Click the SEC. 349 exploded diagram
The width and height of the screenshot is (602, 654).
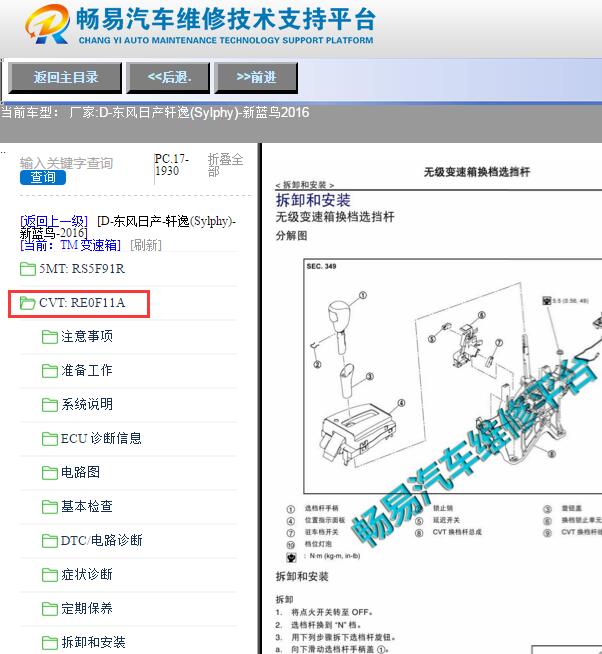click(x=453, y=376)
